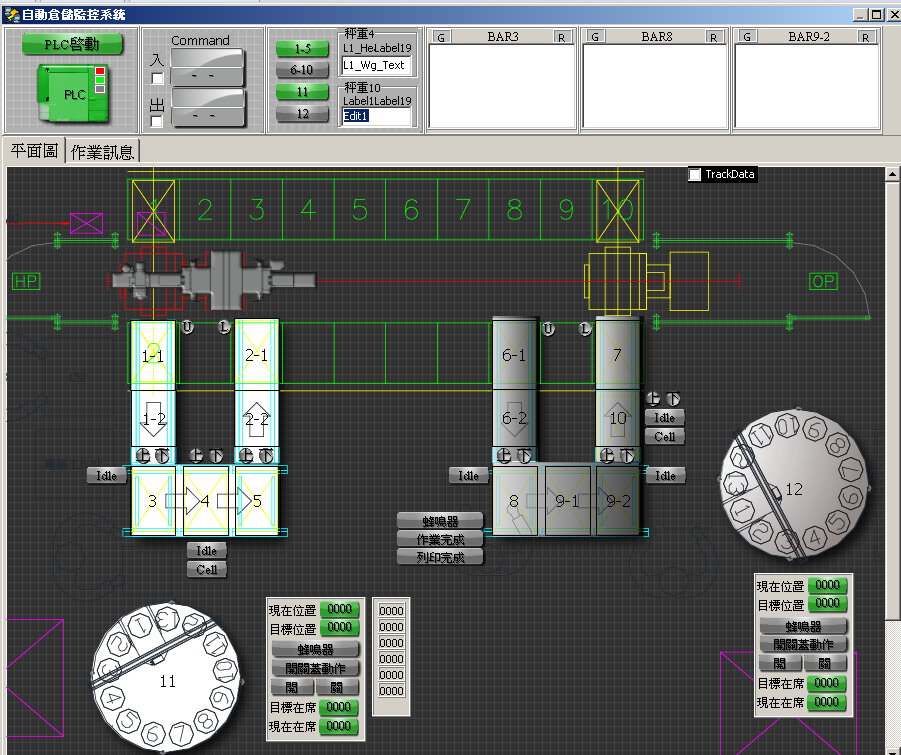
Task: Click the green PLC controller icon
Action: [x=72, y=92]
